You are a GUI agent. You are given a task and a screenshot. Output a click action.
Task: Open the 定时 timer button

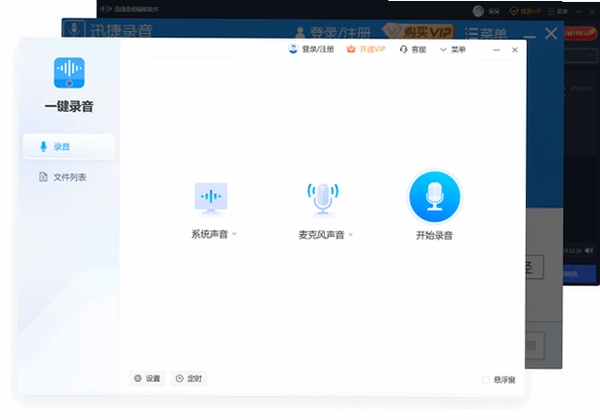[x=189, y=378]
